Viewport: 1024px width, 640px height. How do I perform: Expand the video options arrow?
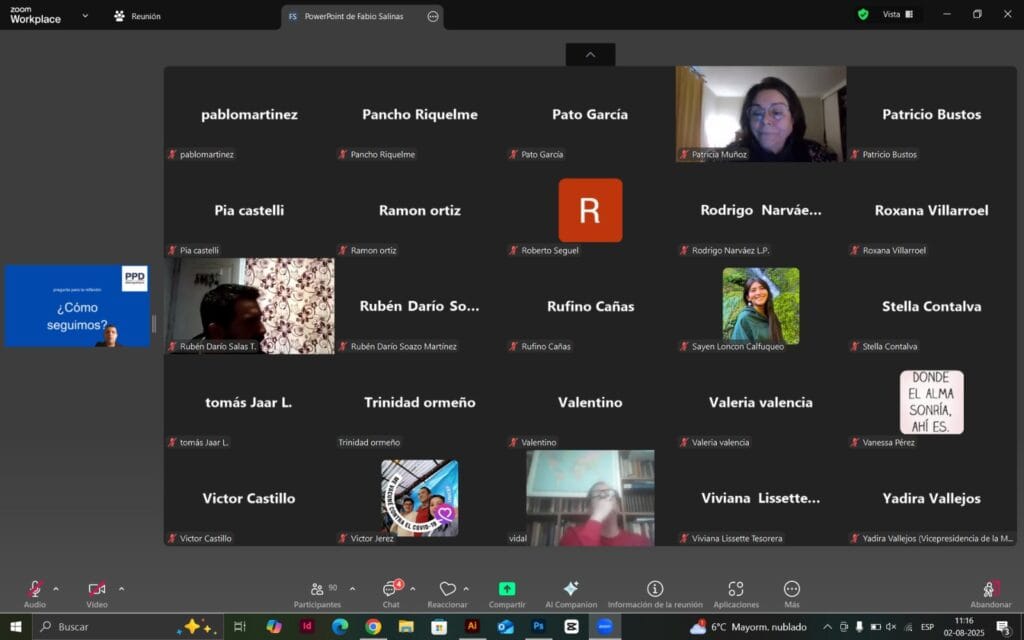click(x=121, y=589)
